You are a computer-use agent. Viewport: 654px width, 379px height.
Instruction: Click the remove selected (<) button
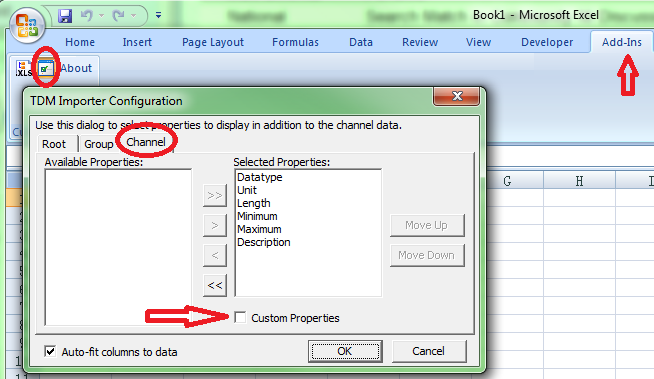tap(215, 255)
